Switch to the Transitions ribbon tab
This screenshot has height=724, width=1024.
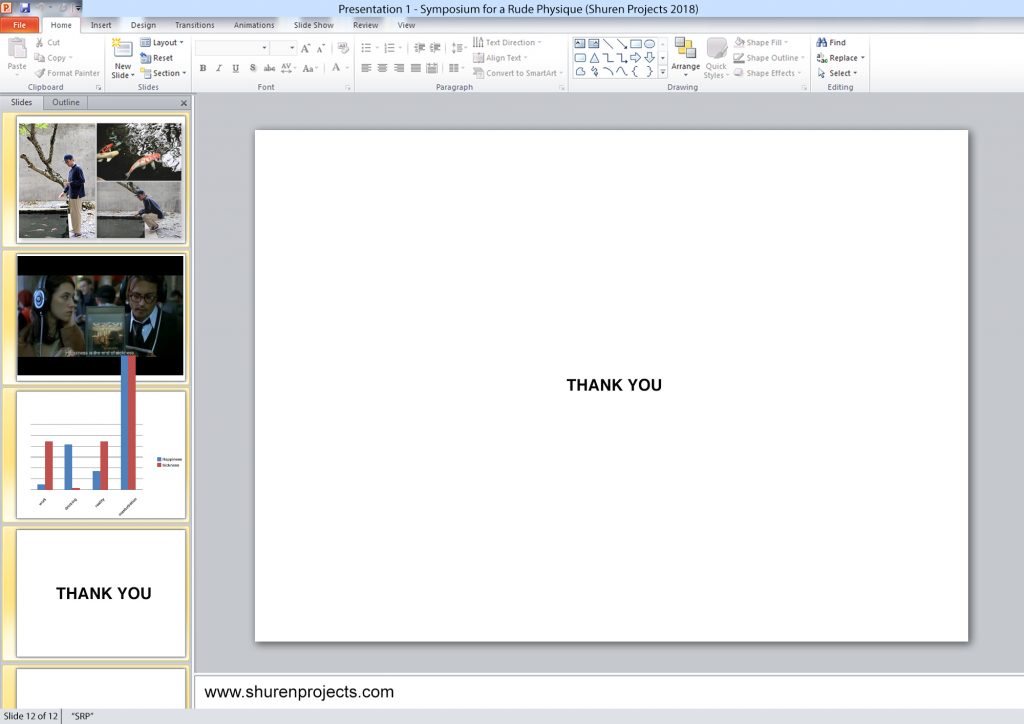point(194,25)
